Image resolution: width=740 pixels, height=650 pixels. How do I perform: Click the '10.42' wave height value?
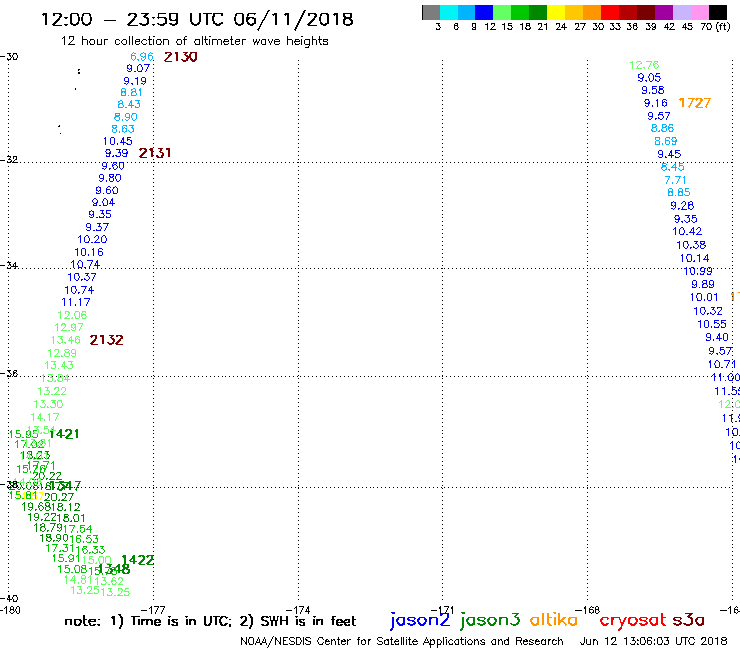pyautogui.click(x=687, y=231)
